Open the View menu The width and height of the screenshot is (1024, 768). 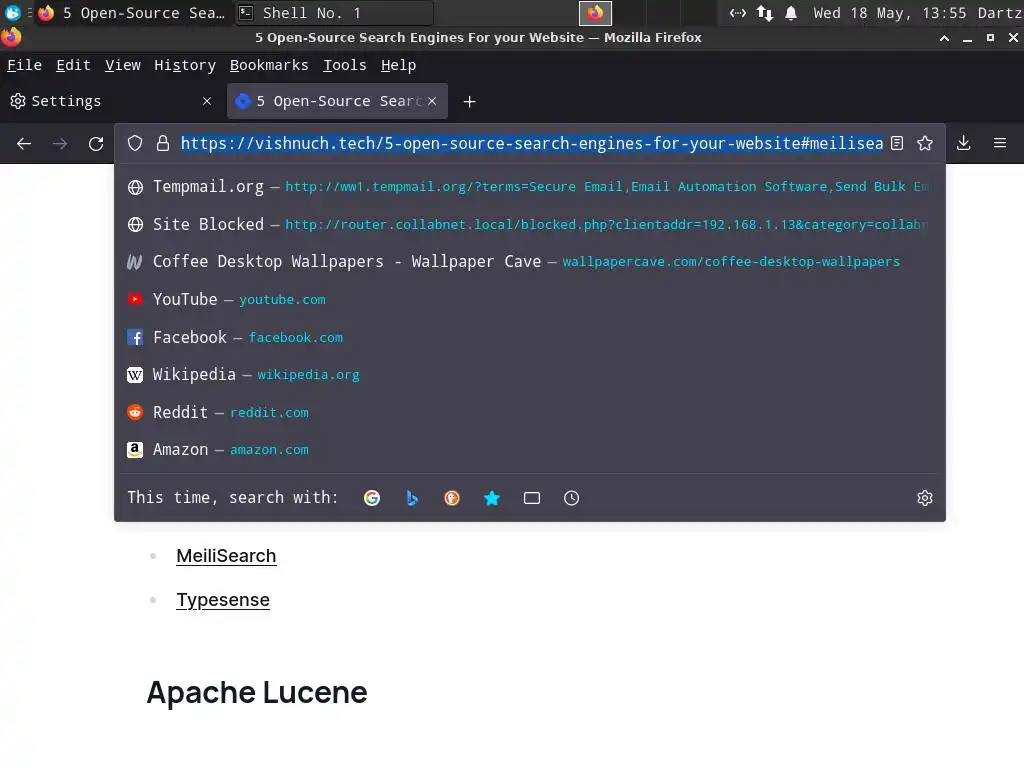pos(123,65)
